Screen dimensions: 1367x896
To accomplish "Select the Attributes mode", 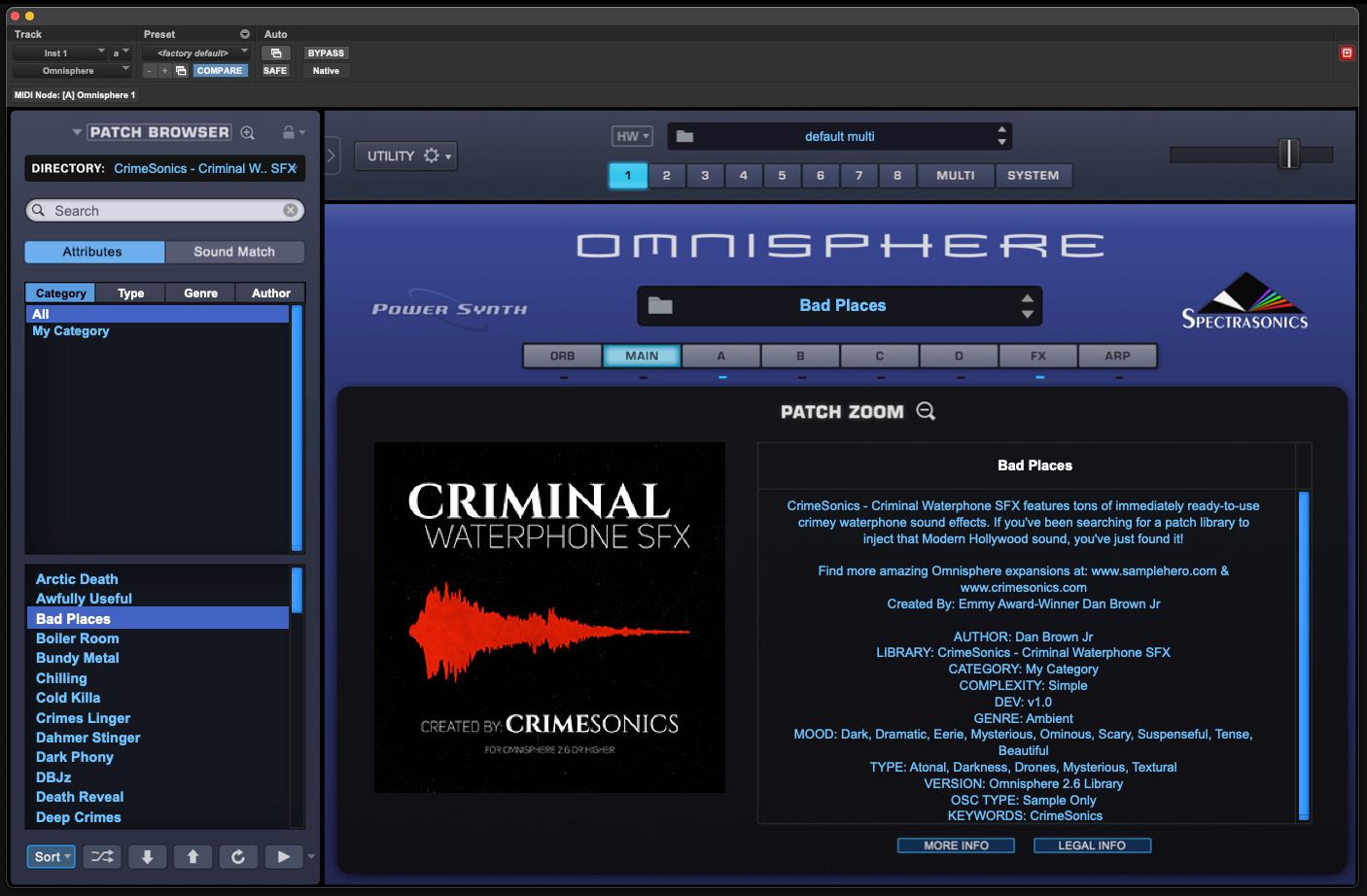I will click(94, 252).
